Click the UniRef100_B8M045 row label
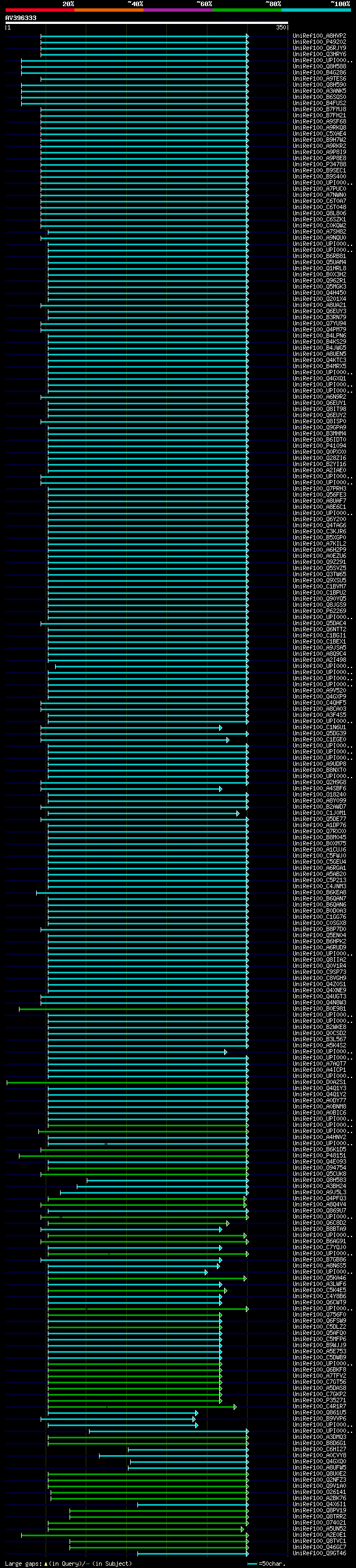This screenshot has width=356, height=1568. tap(319, 837)
